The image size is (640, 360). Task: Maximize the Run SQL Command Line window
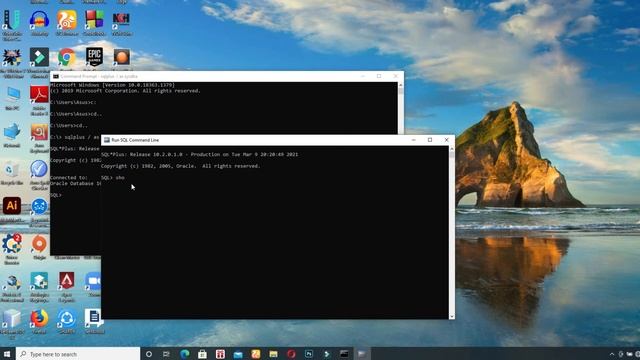pos(430,140)
